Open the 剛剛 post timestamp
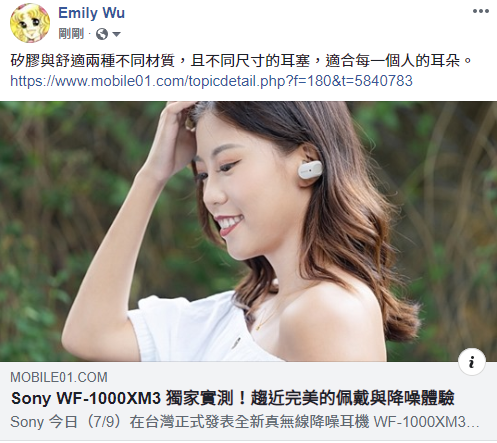Viewport: 497px width, 443px height. [71, 34]
